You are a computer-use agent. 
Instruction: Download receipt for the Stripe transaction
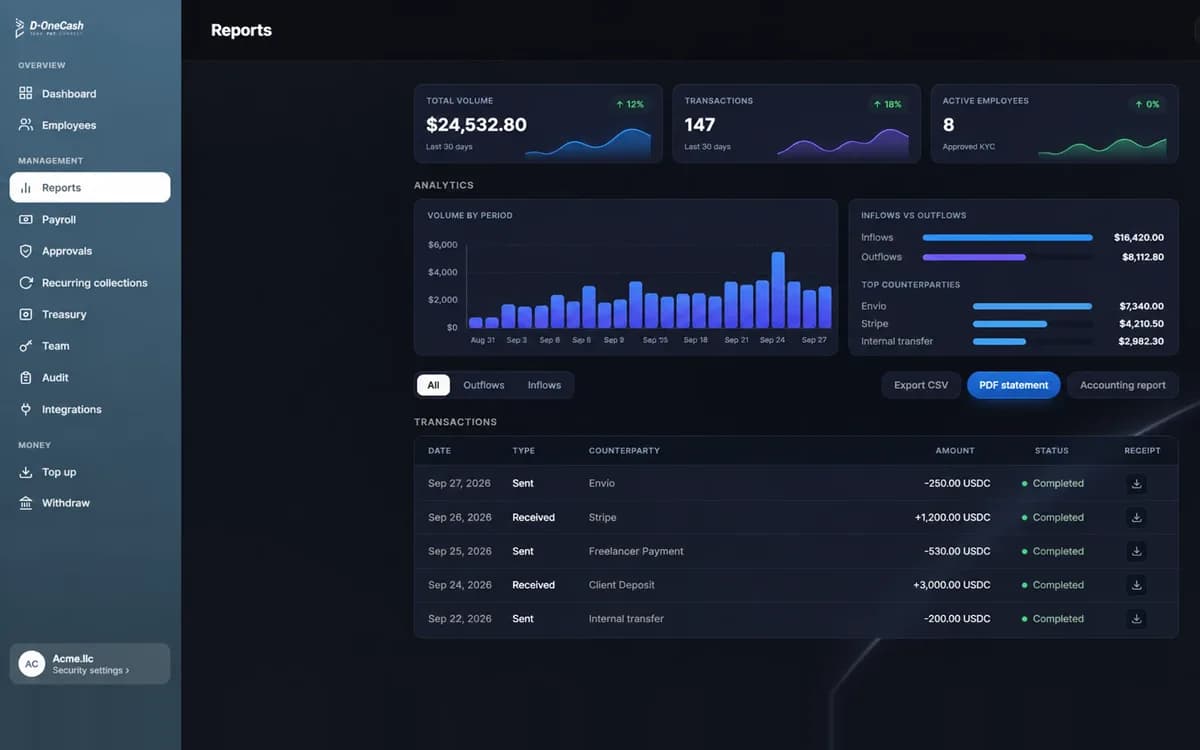coord(1136,518)
